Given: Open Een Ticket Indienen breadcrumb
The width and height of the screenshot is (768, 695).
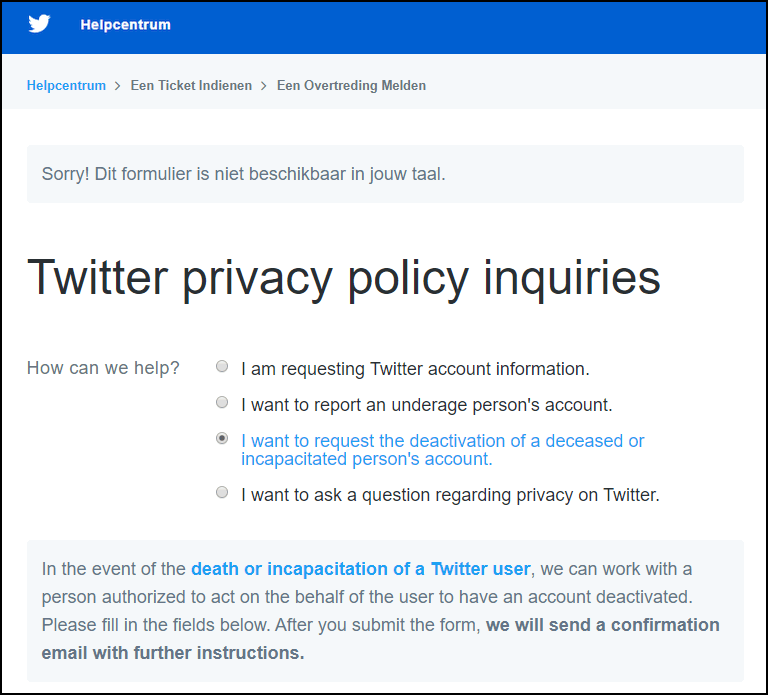Looking at the screenshot, I should [x=191, y=85].
